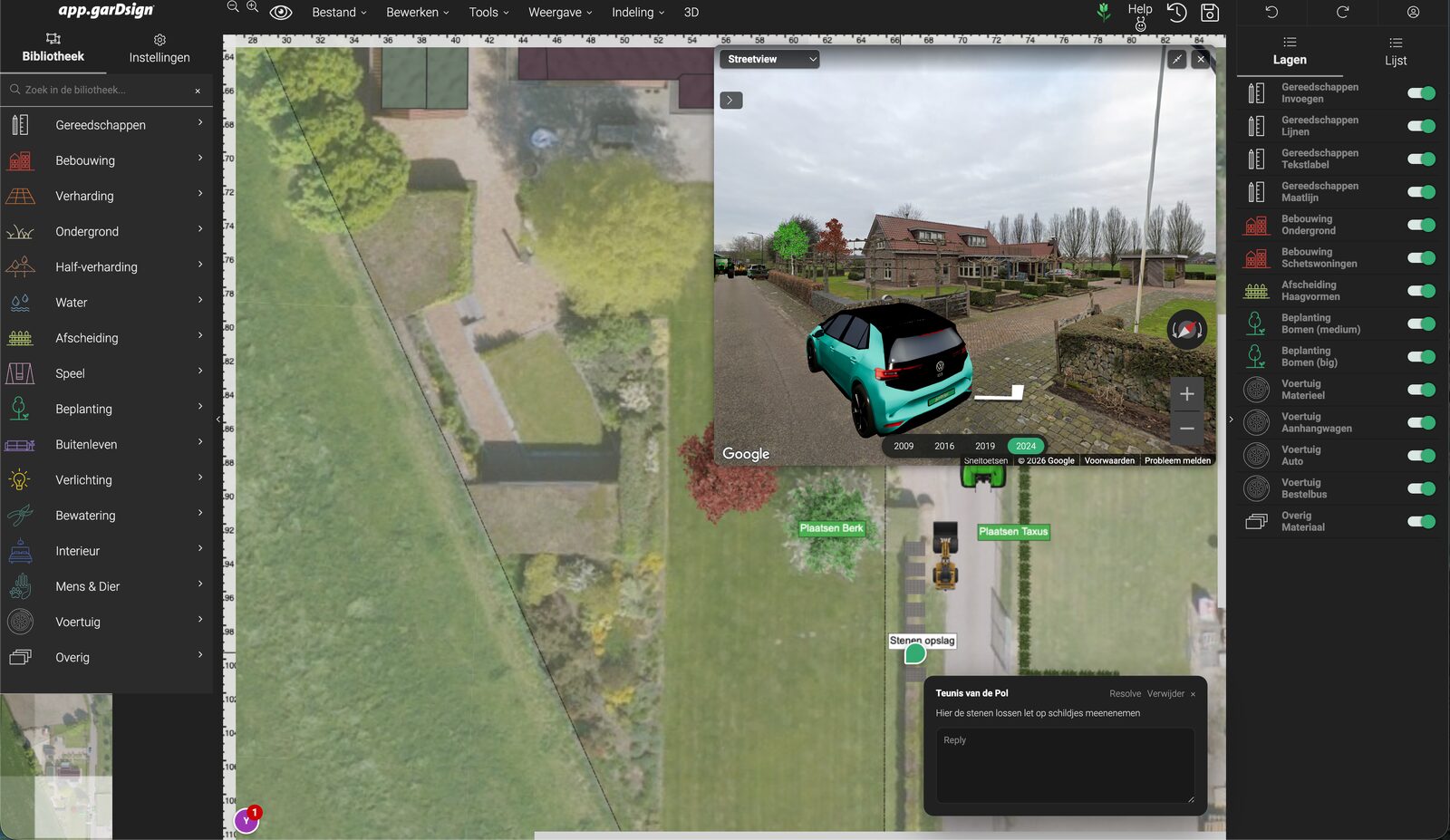Screen dimensions: 1450x840
Task: Click the minimap thumbnail
Action: pyautogui.click(x=56, y=767)
